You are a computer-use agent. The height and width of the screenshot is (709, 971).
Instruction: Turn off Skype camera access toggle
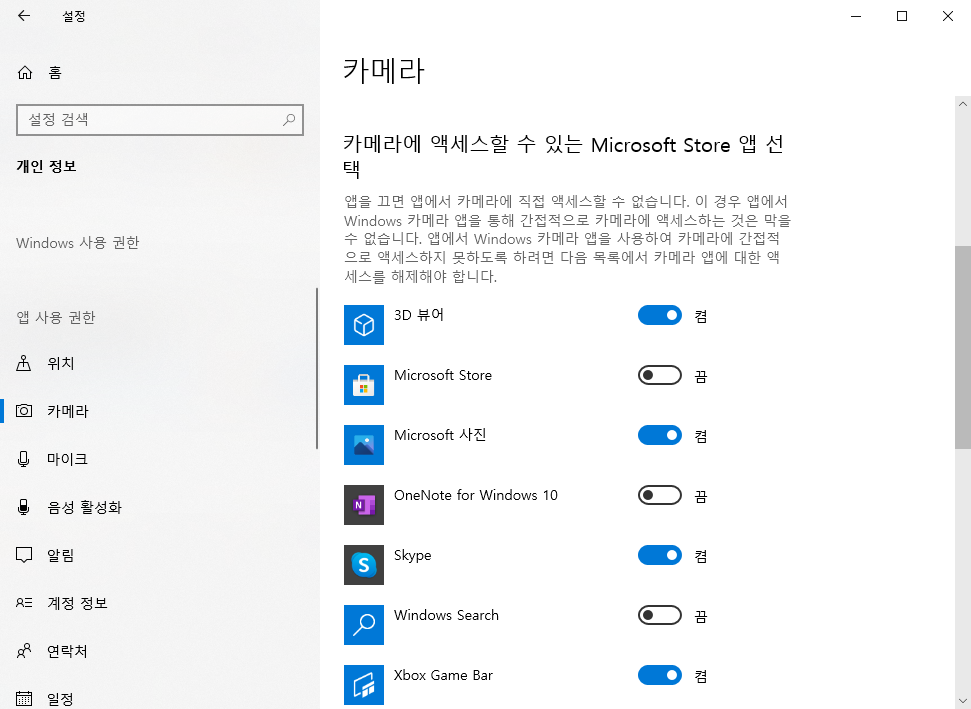point(660,555)
